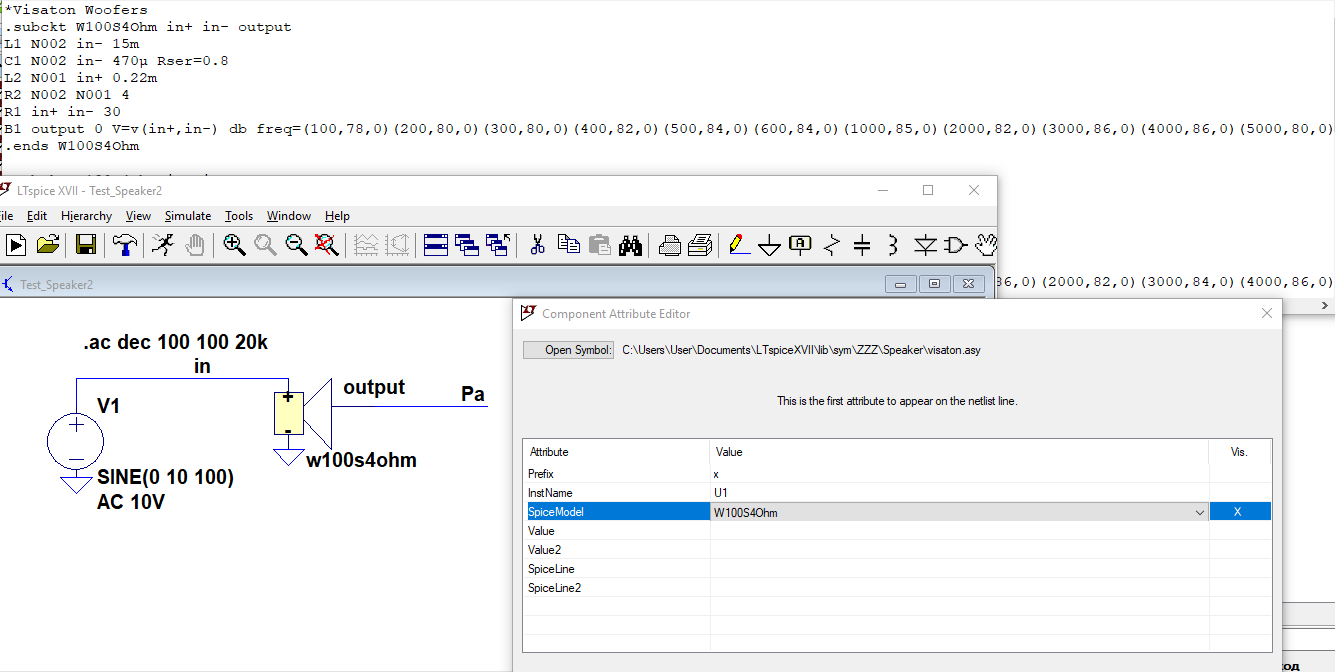Select the Value2 attribute row
Screen dimensions: 1335x672
(x=897, y=550)
